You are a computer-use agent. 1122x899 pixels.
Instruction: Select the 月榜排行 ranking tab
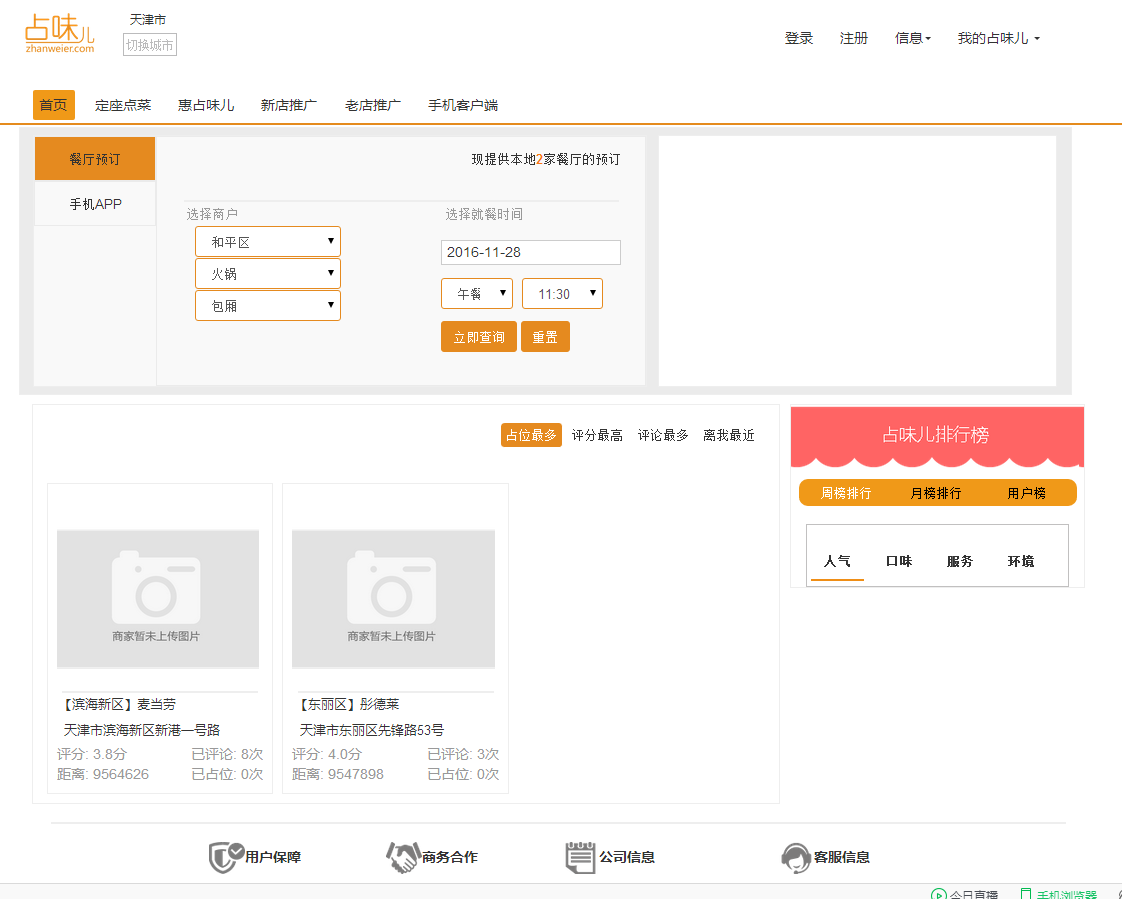click(936, 493)
